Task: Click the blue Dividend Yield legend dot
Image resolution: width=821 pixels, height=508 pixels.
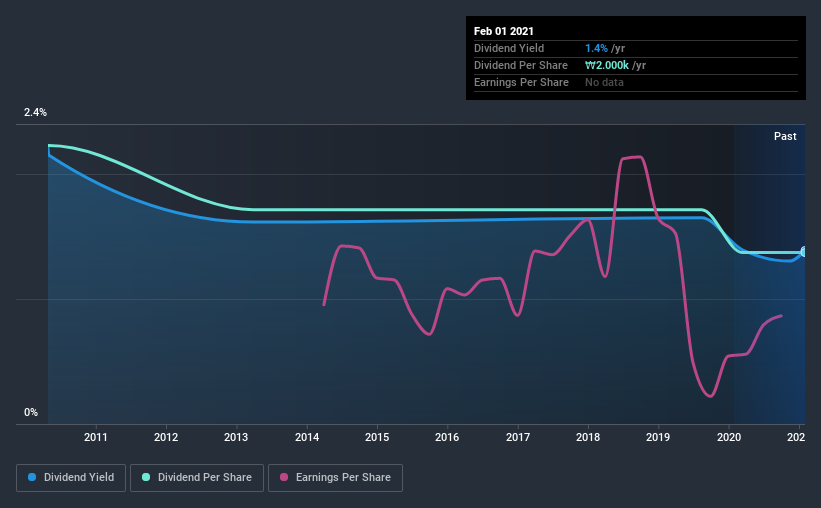Action: (32, 477)
